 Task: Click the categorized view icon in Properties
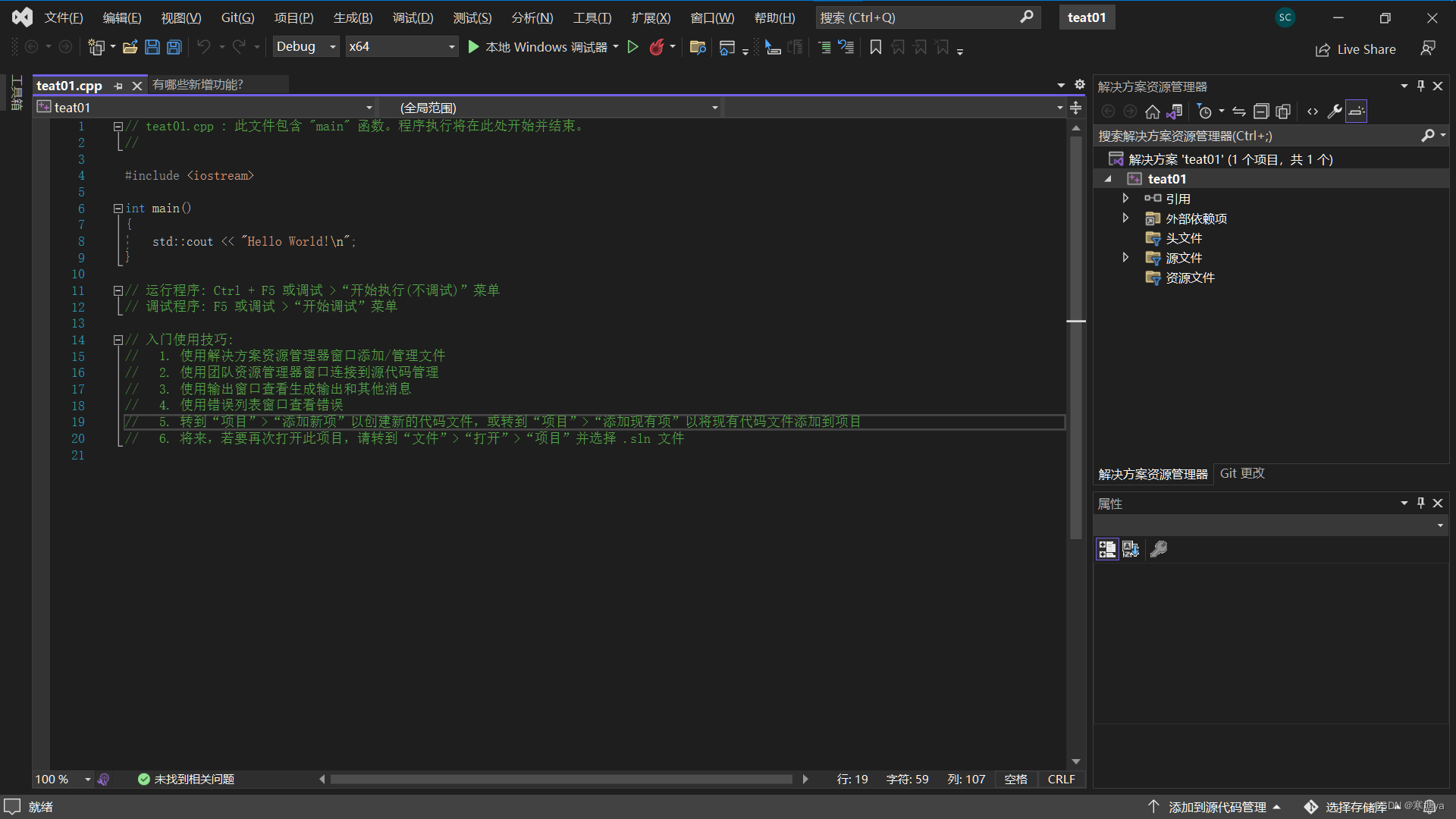coord(1107,549)
